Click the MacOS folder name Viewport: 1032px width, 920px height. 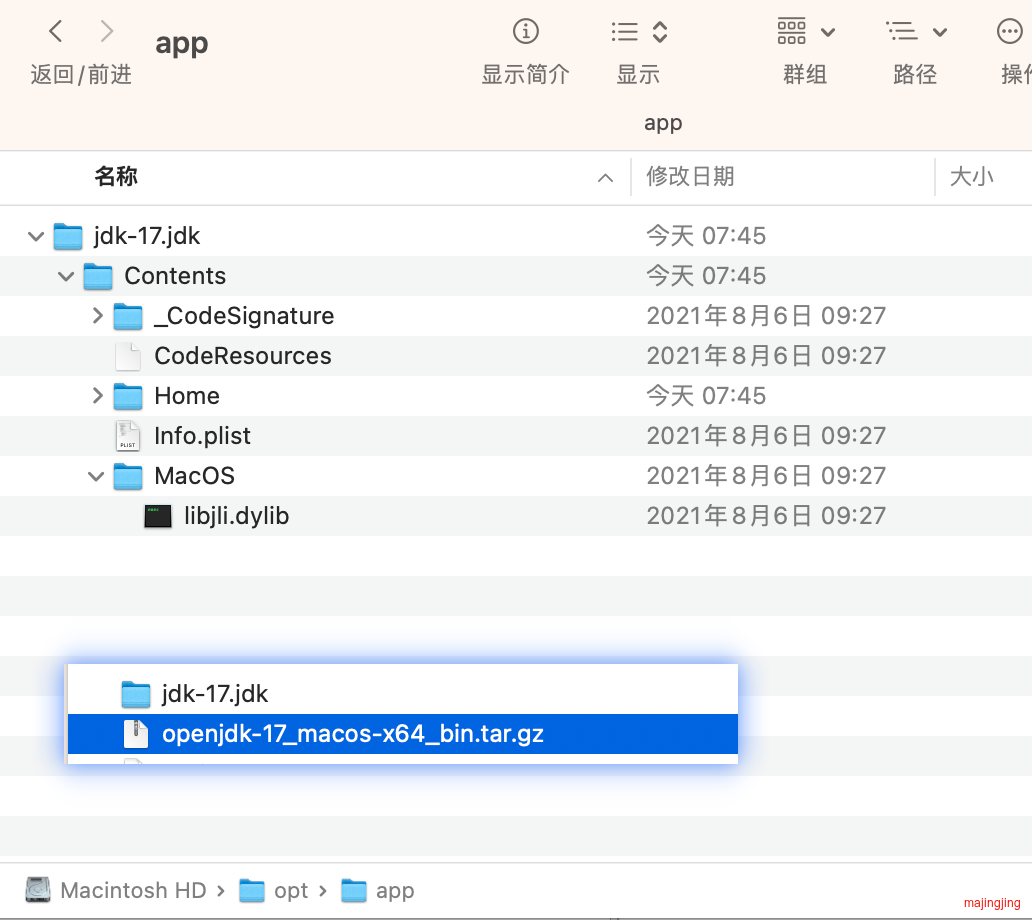click(194, 476)
